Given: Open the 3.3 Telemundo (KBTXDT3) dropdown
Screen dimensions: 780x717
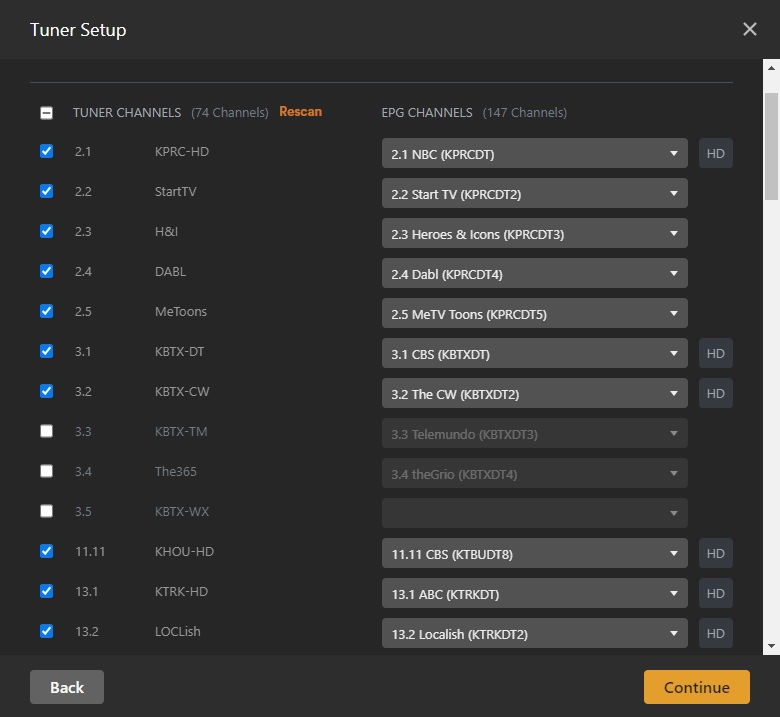Looking at the screenshot, I should click(x=534, y=433).
